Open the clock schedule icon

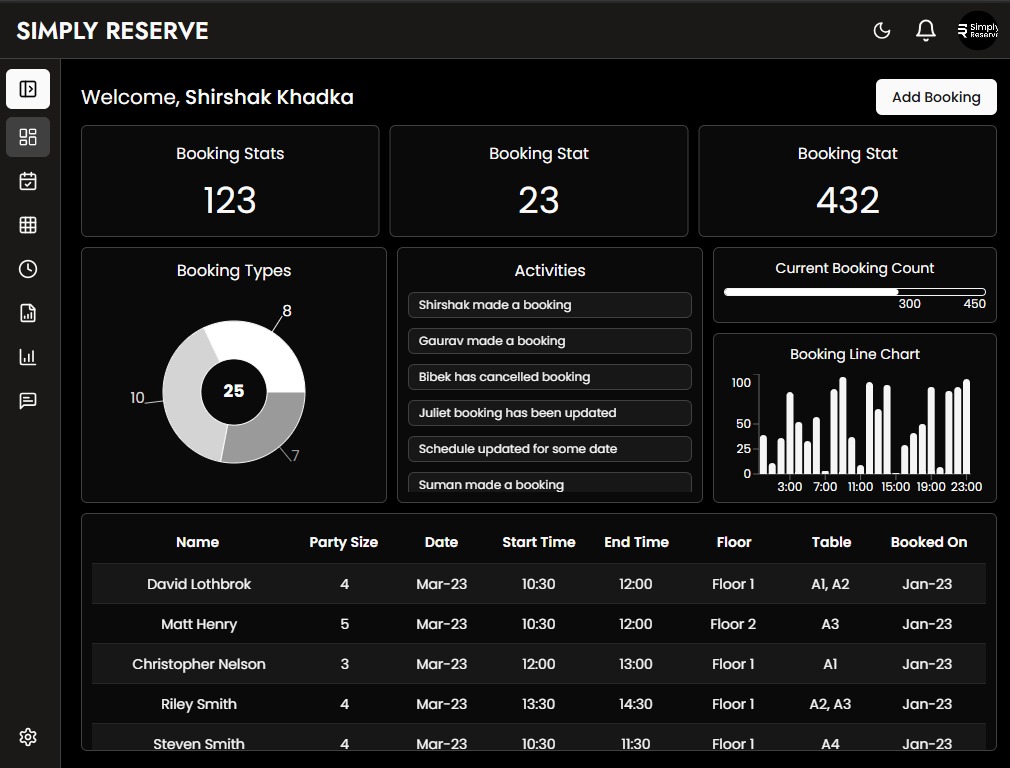tap(28, 269)
